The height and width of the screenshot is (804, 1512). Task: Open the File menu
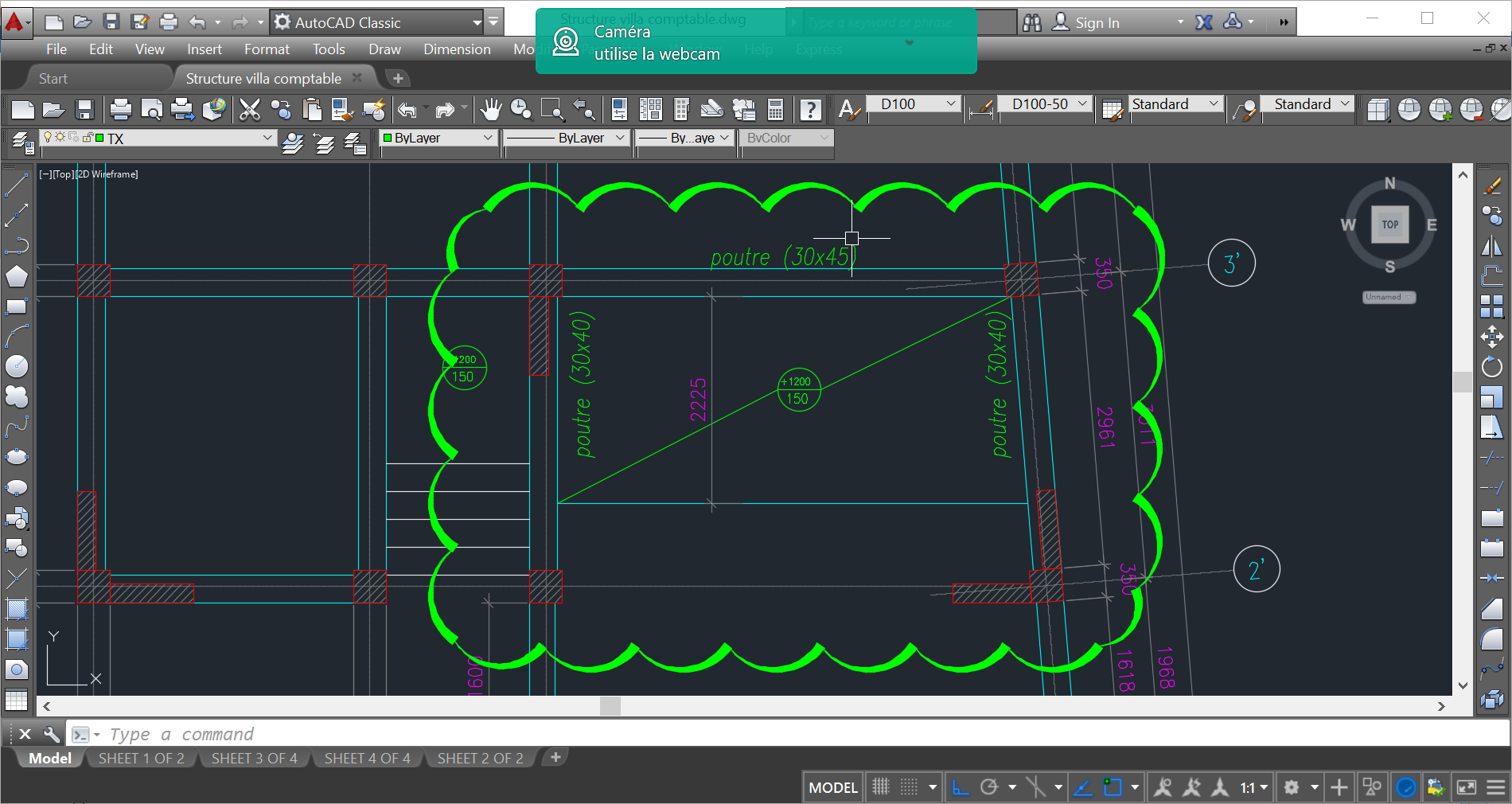coord(57,49)
